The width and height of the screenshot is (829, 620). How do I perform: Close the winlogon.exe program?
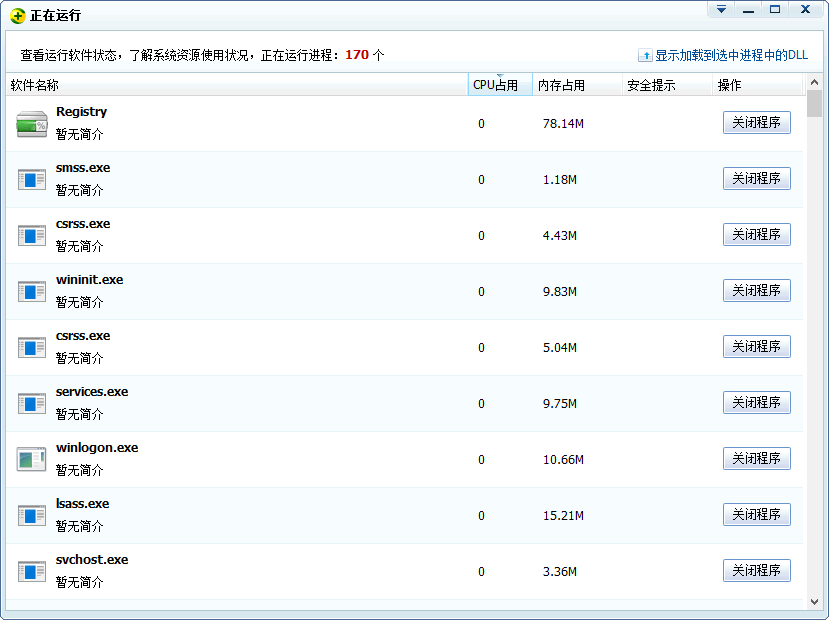coord(757,459)
